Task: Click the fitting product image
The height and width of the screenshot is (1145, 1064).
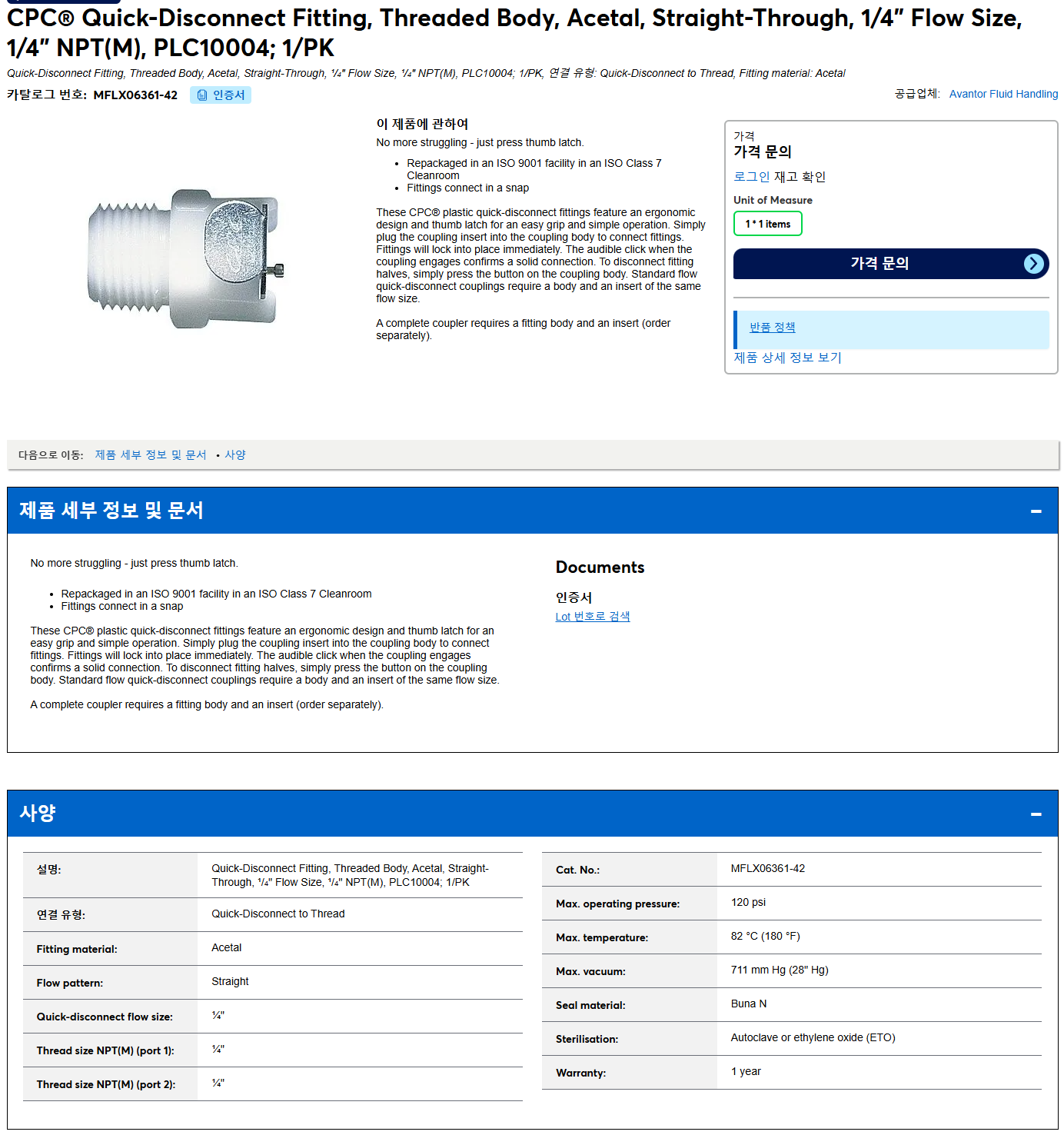Action: [186, 258]
